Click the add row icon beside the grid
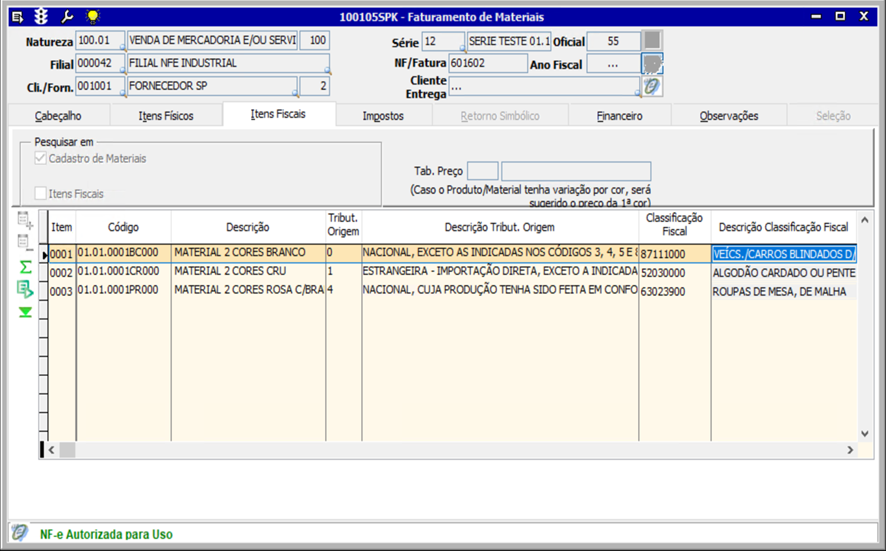The width and height of the screenshot is (886, 551). 25,220
